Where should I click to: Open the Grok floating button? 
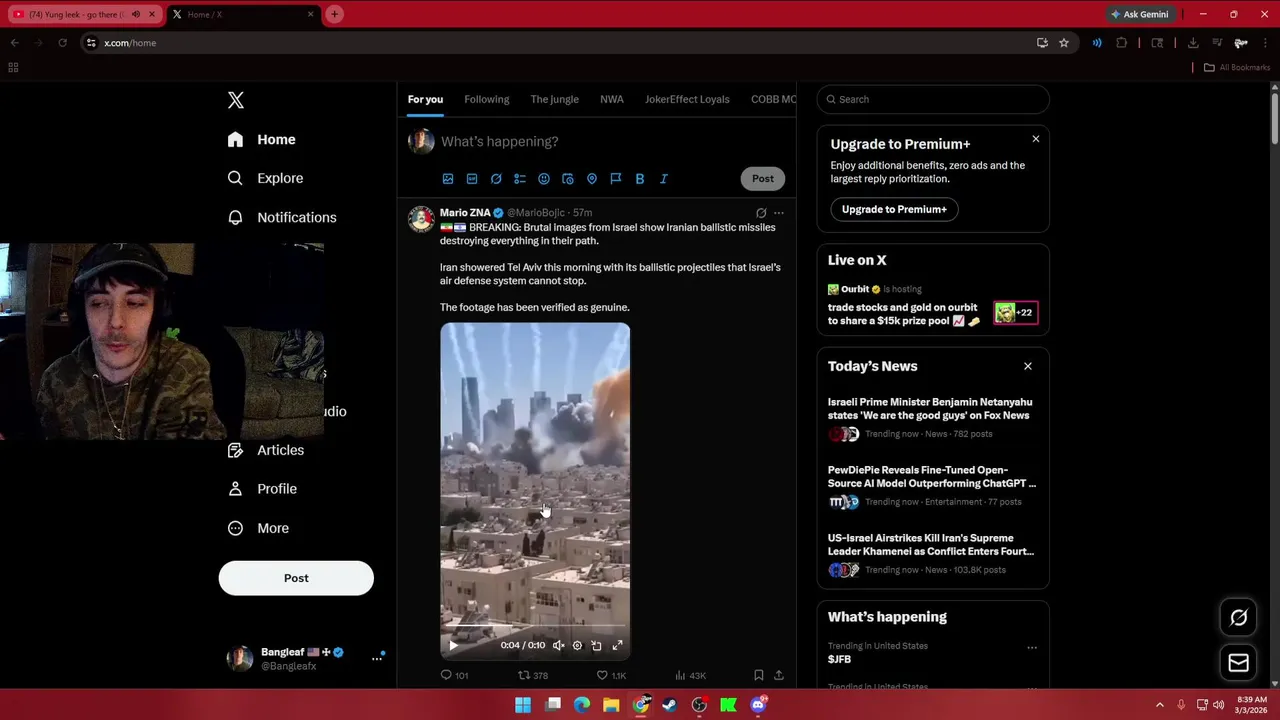click(x=1239, y=618)
